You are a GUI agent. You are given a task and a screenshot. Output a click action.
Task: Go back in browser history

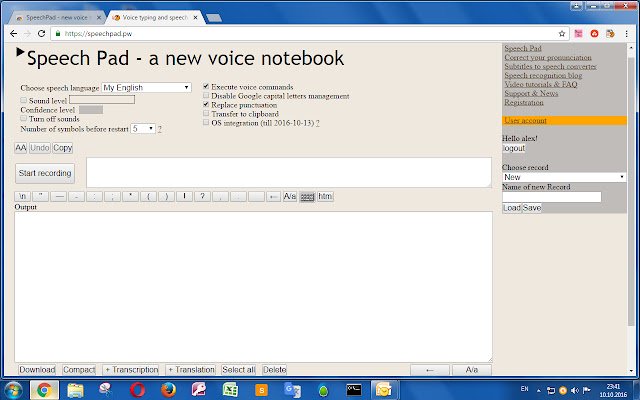pyautogui.click(x=13, y=33)
